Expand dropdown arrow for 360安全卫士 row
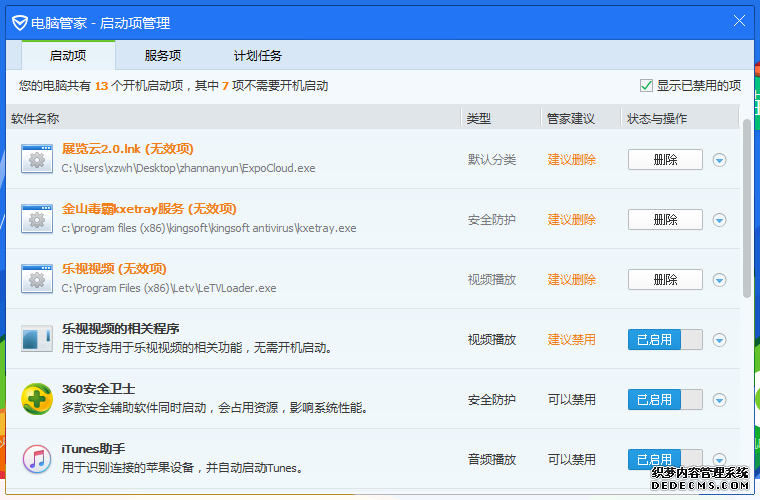 [x=719, y=400]
